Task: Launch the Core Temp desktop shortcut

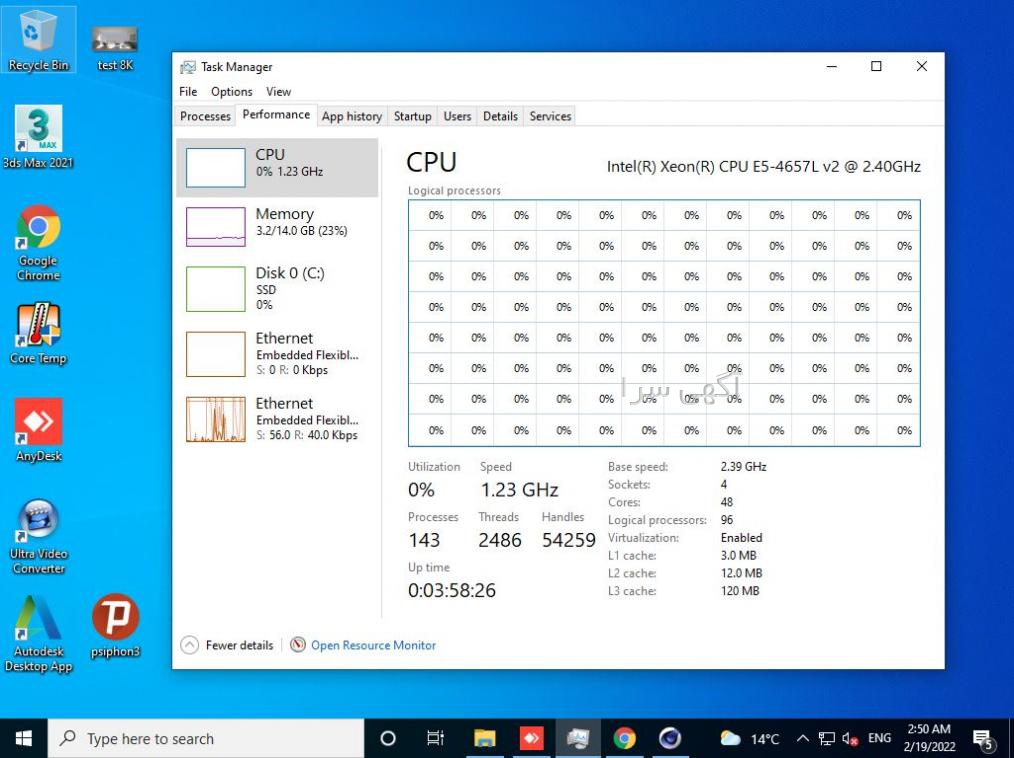Action: tap(38, 333)
